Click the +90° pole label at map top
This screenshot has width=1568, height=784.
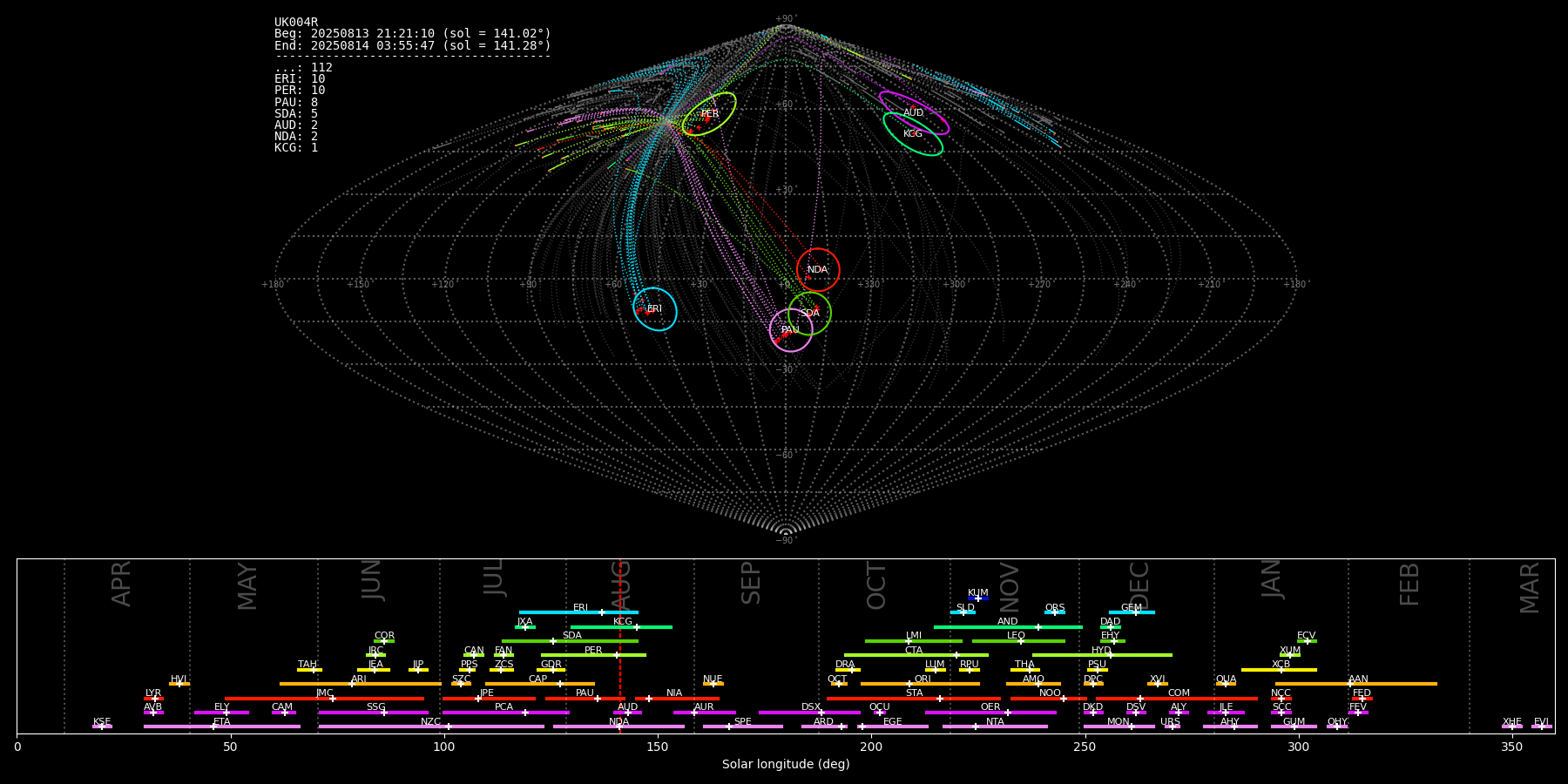[786, 19]
